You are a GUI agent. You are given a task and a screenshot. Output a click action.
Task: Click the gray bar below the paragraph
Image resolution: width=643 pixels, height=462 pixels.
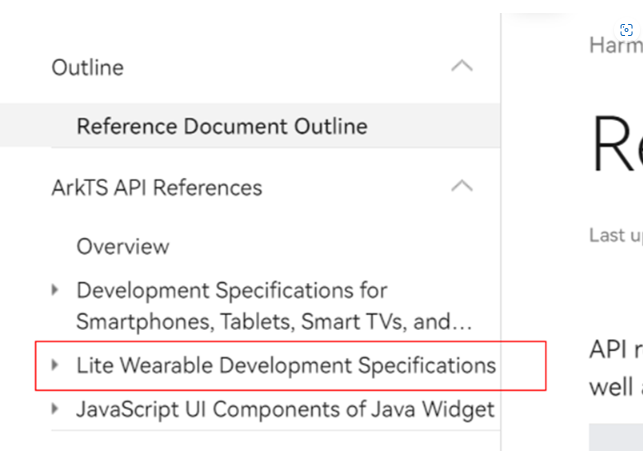click(615, 437)
